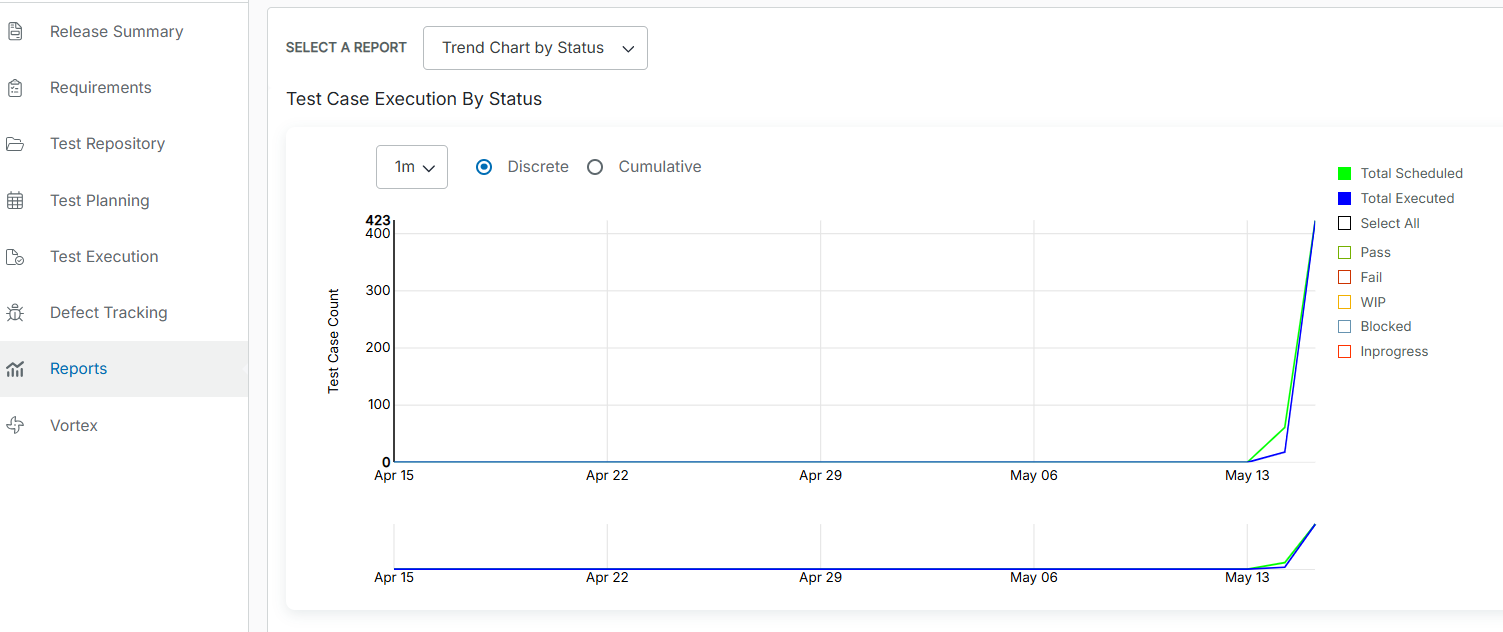1503x632 pixels.
Task: Click the Release Summary document icon
Action: tap(15, 31)
